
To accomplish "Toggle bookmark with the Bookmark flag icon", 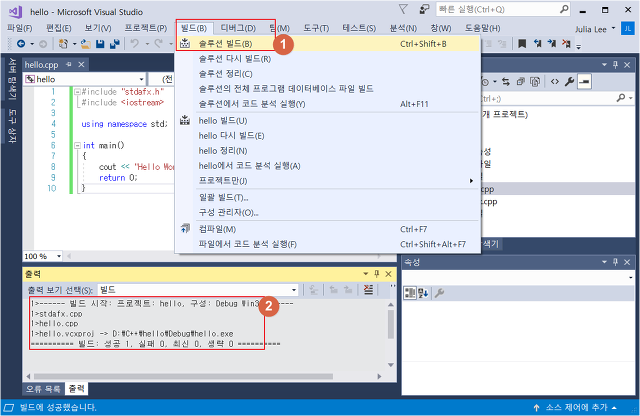I will pyautogui.click(x=522, y=44).
